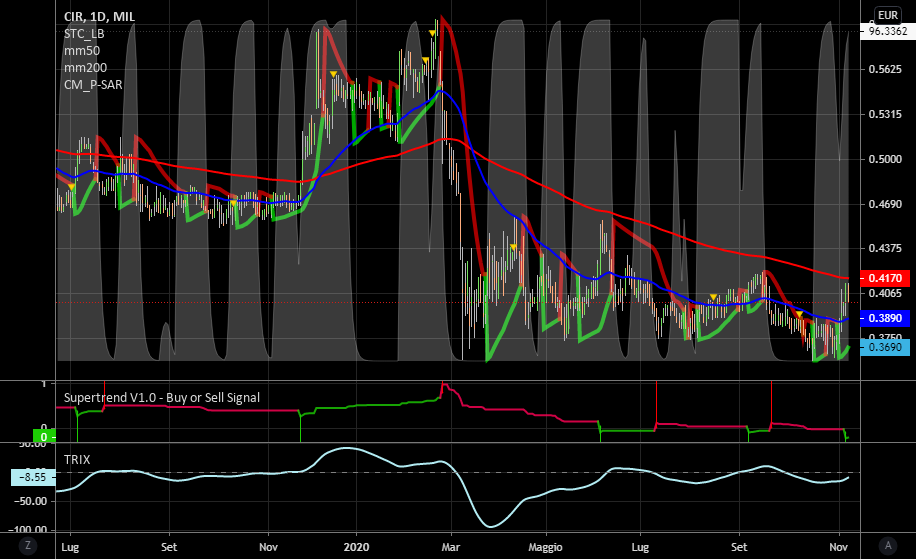Click the Mar date axis label
The height and width of the screenshot is (559, 916).
(450, 547)
